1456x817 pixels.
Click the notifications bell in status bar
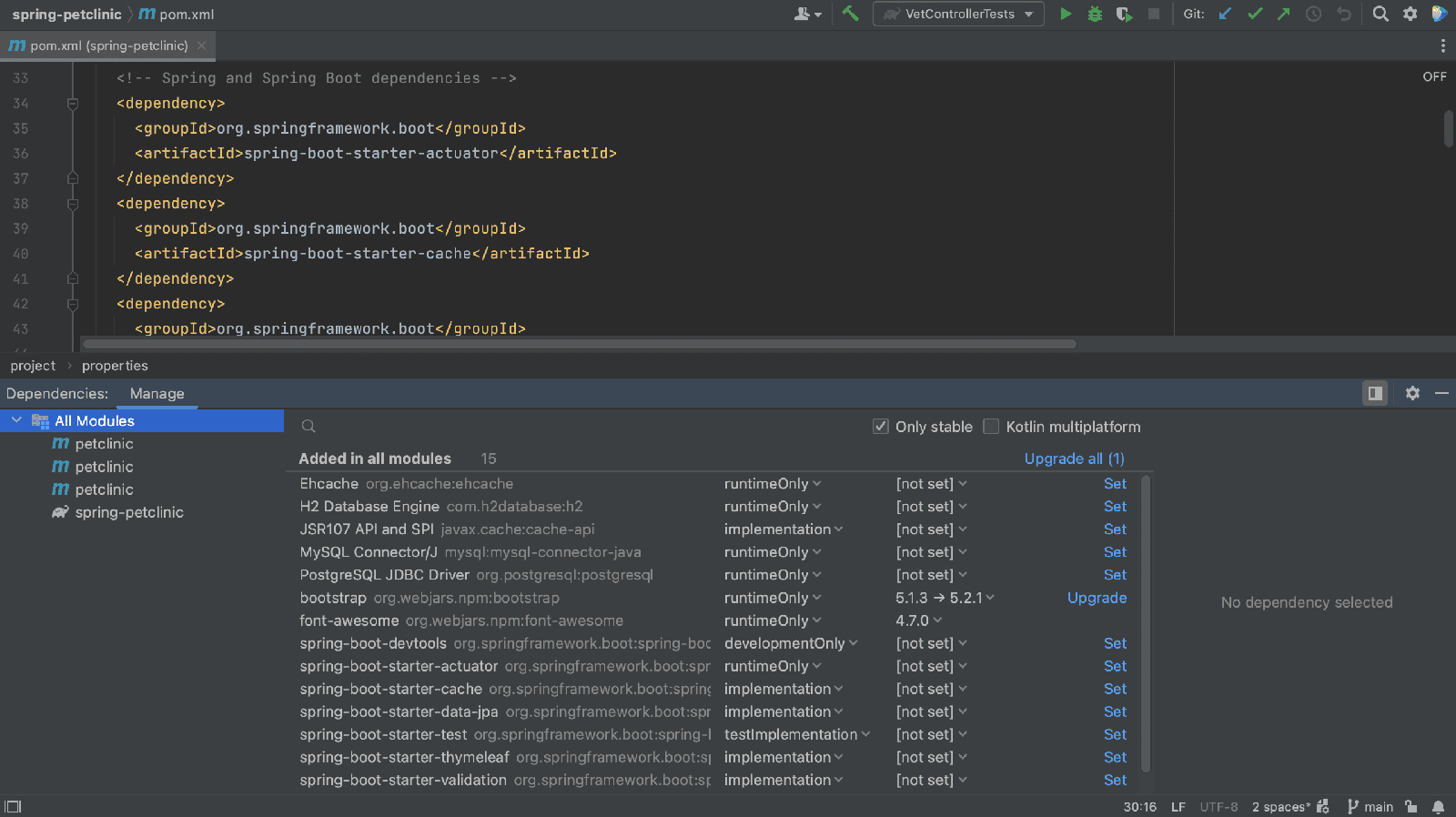(x=1438, y=806)
